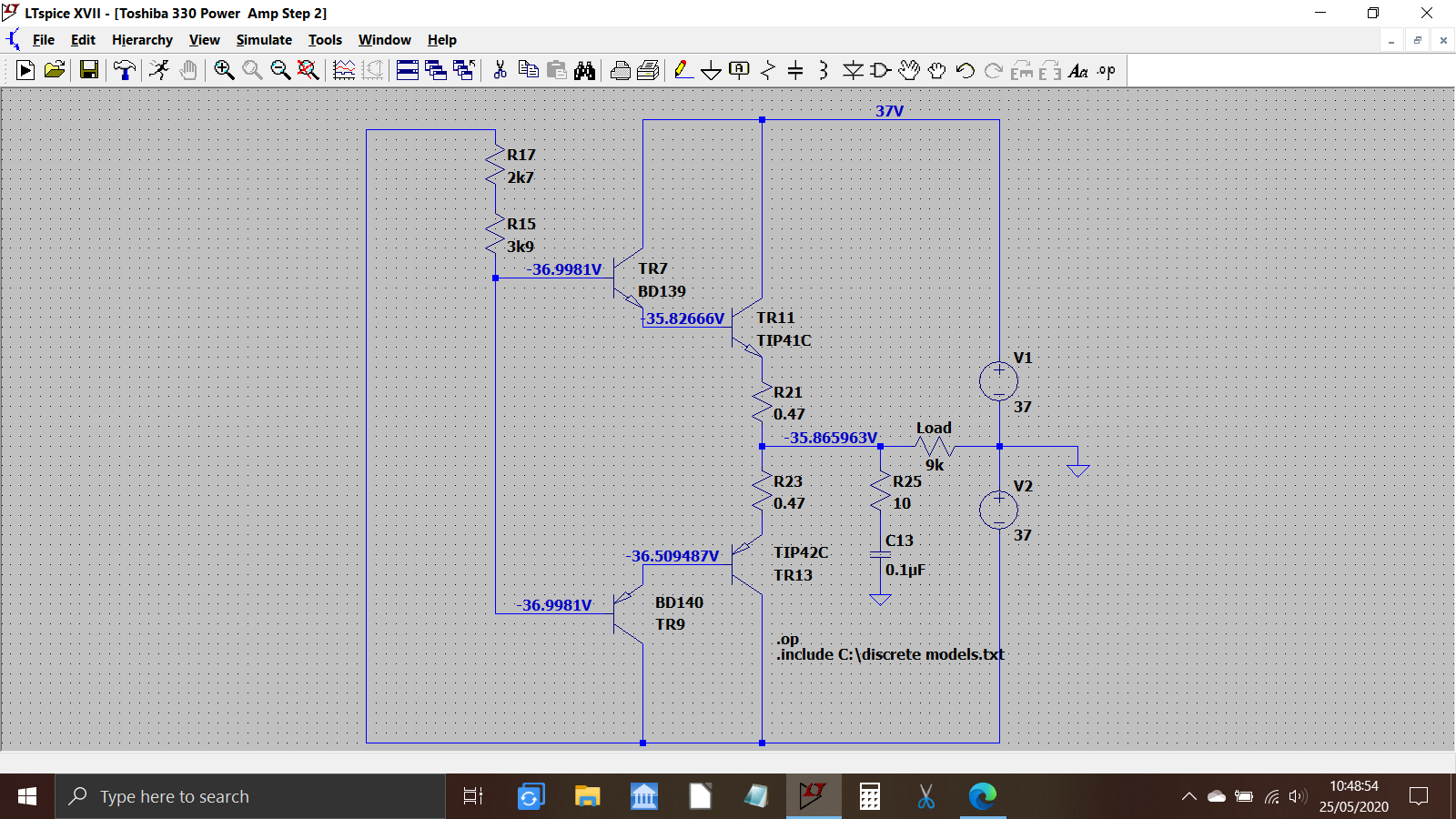This screenshot has height=819, width=1456.
Task: Click the V2 voltage source symbol
Action: click(x=998, y=510)
